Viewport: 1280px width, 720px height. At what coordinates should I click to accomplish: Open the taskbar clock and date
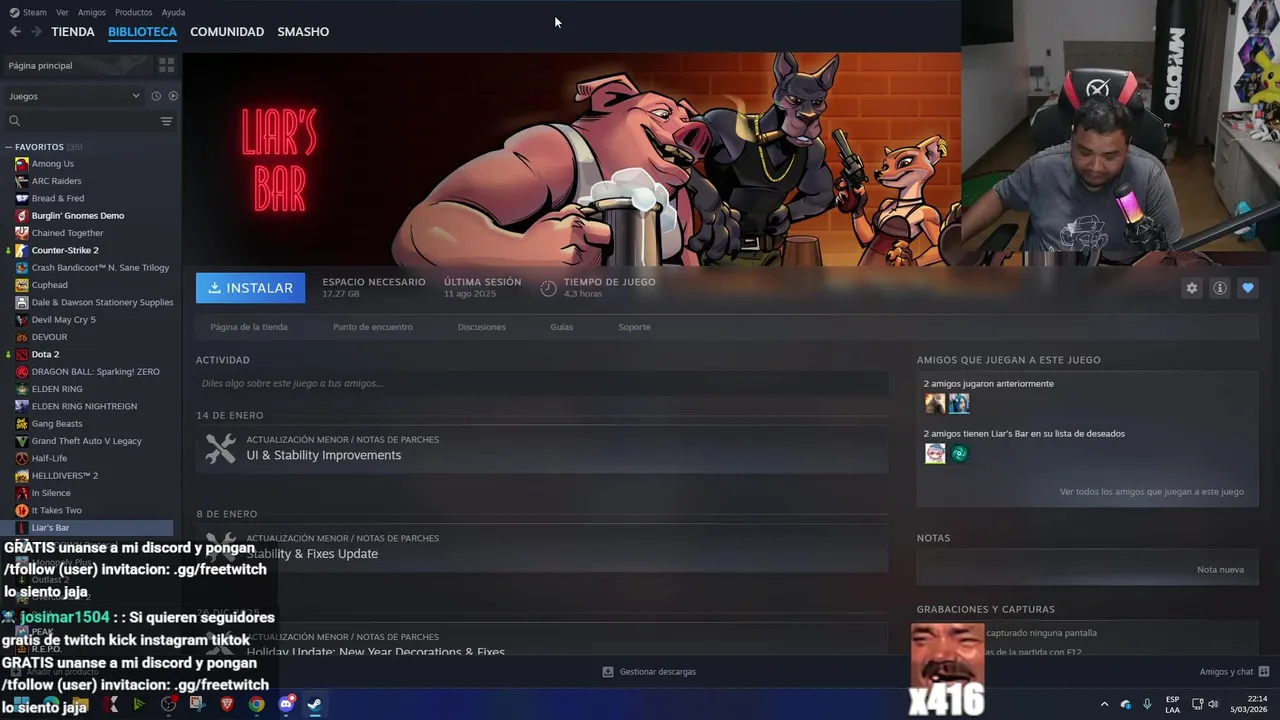click(x=1249, y=704)
